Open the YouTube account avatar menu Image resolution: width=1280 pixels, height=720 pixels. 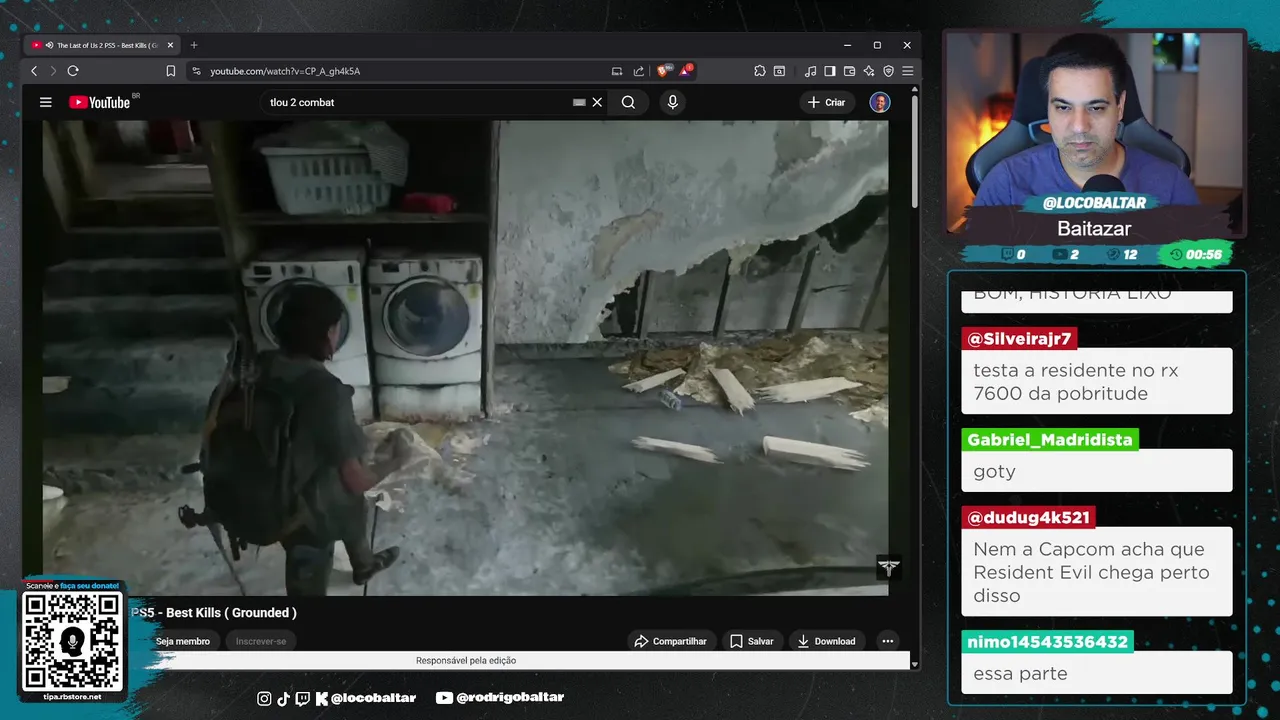[880, 102]
